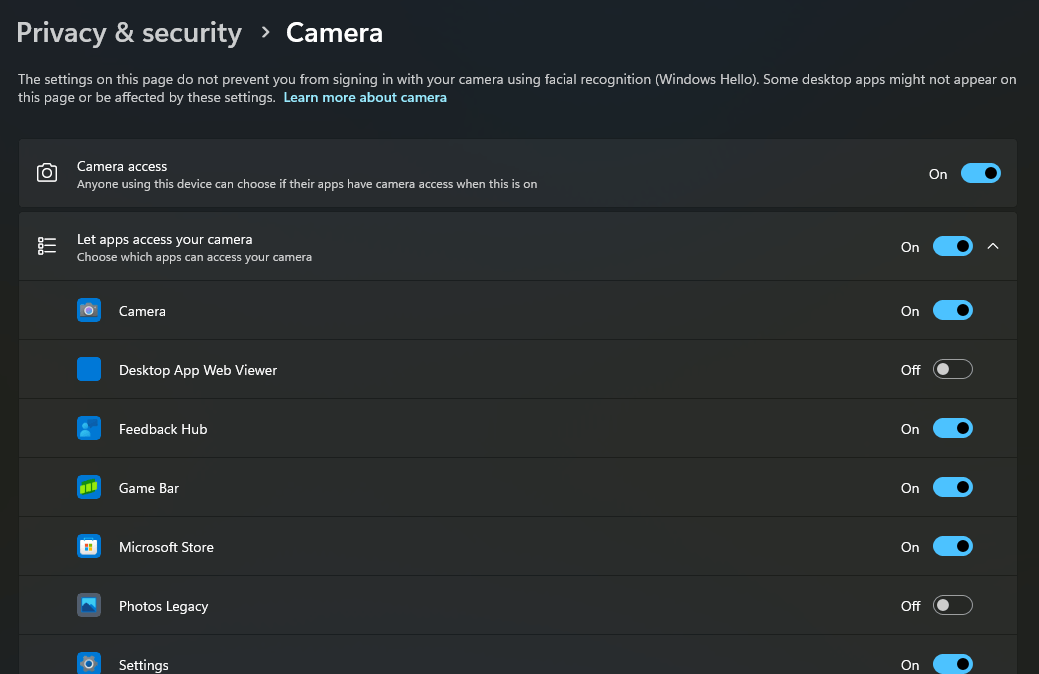Click the Game Bar icon
The image size is (1039, 674).
89,487
